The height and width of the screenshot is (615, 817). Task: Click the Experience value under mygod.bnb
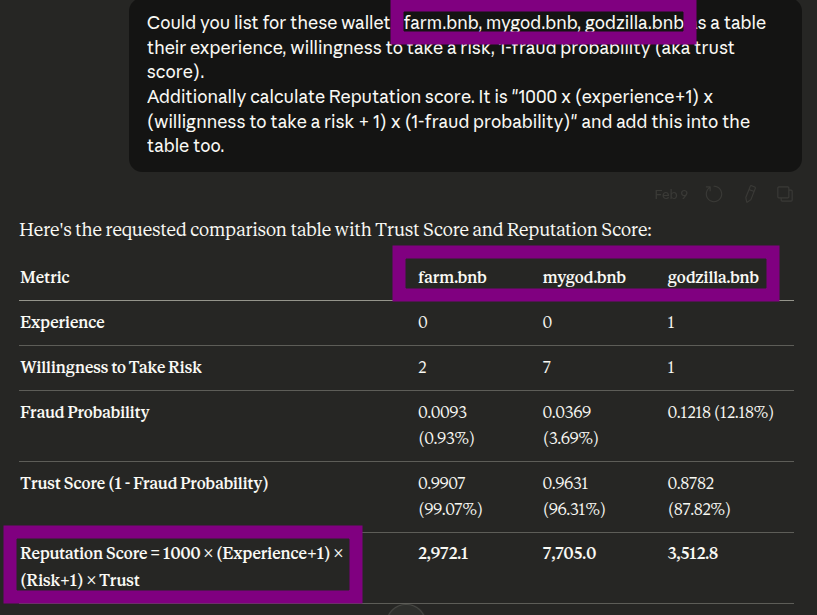(547, 323)
